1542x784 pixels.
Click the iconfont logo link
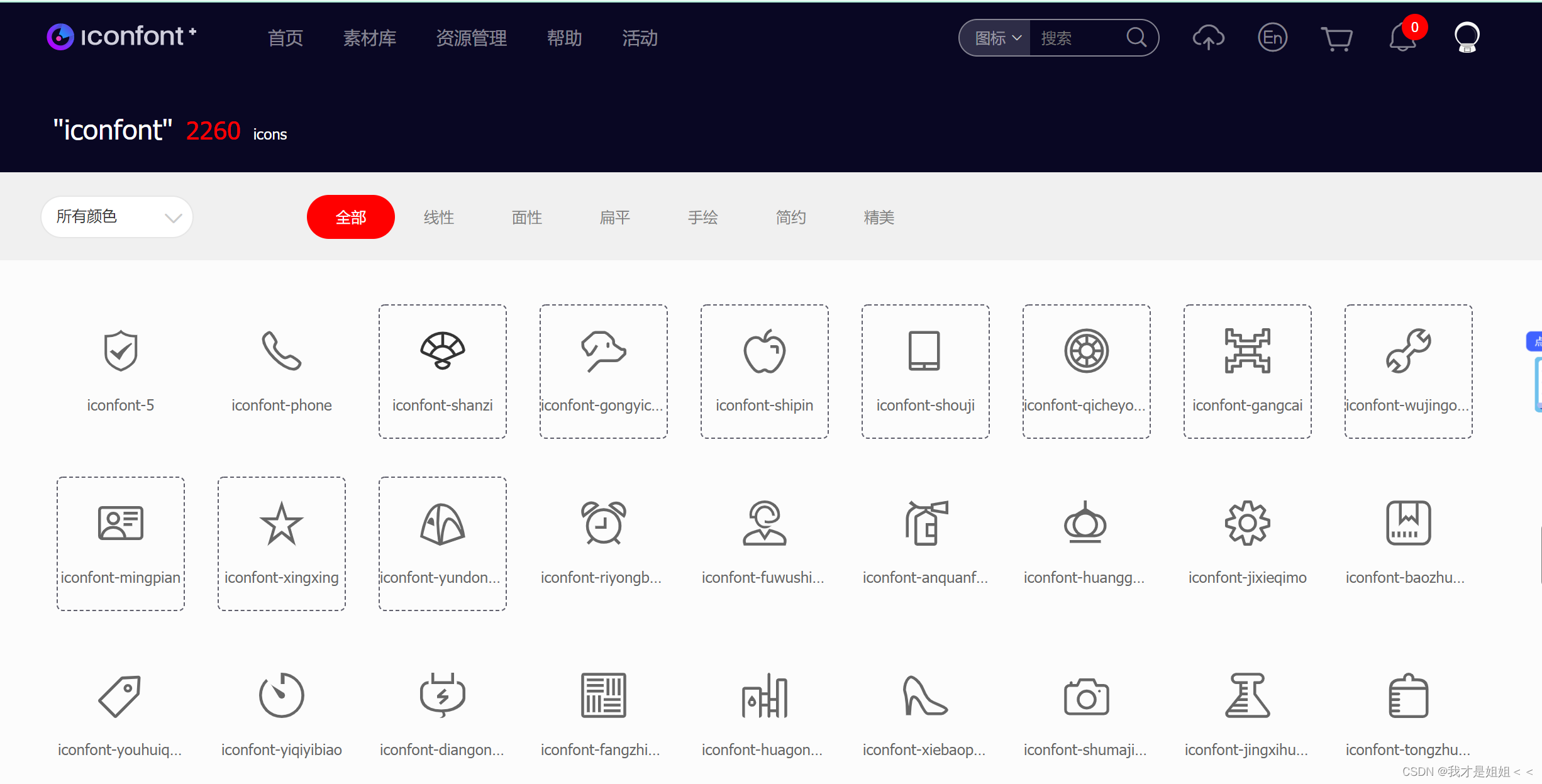click(121, 36)
